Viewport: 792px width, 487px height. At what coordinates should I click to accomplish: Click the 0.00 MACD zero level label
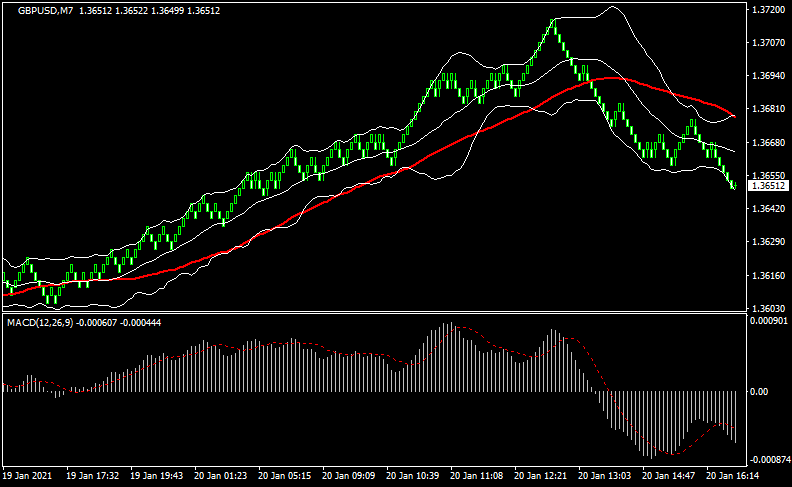(759, 392)
